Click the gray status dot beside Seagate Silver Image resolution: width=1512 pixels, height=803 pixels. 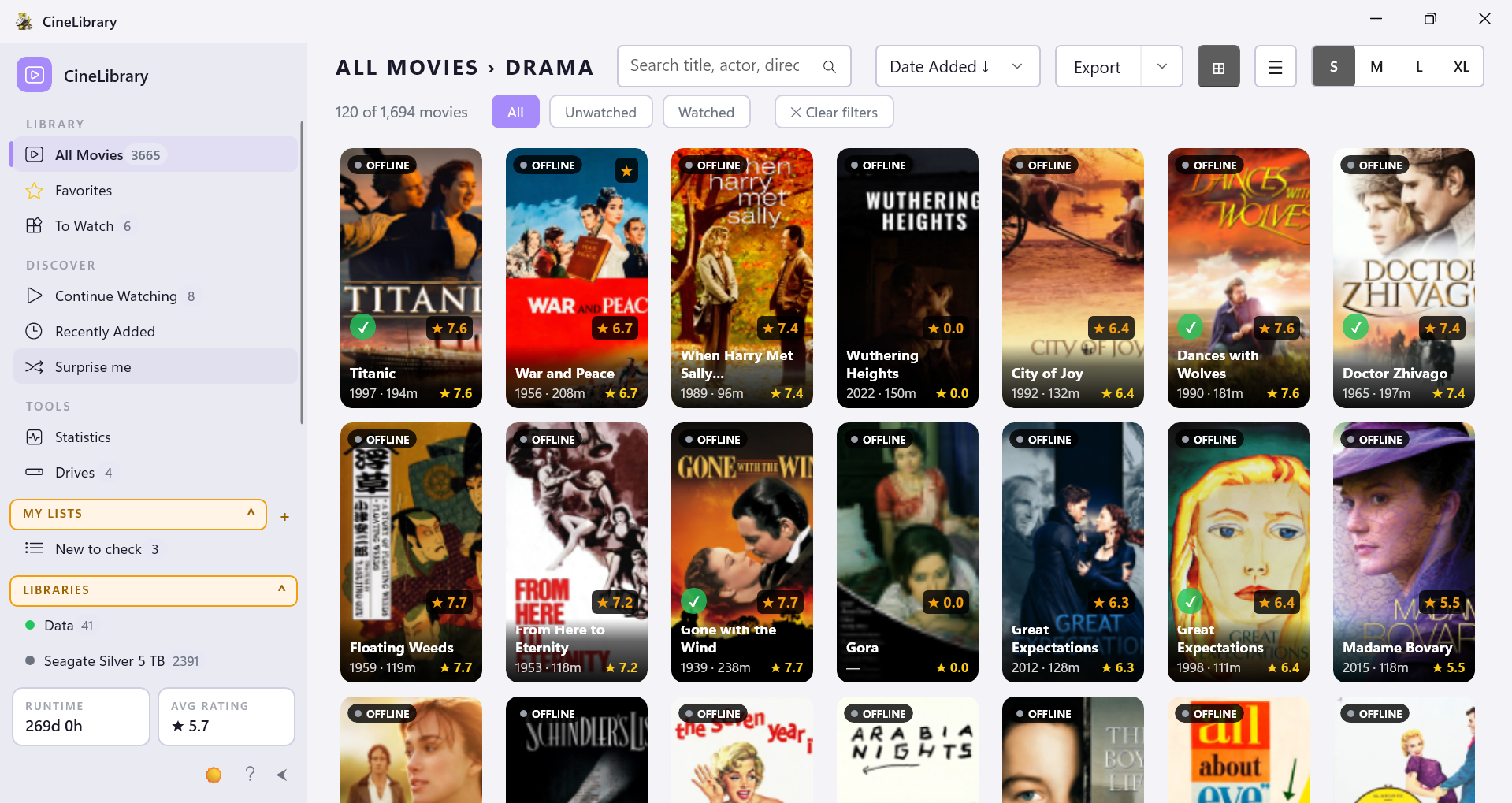tap(30, 661)
